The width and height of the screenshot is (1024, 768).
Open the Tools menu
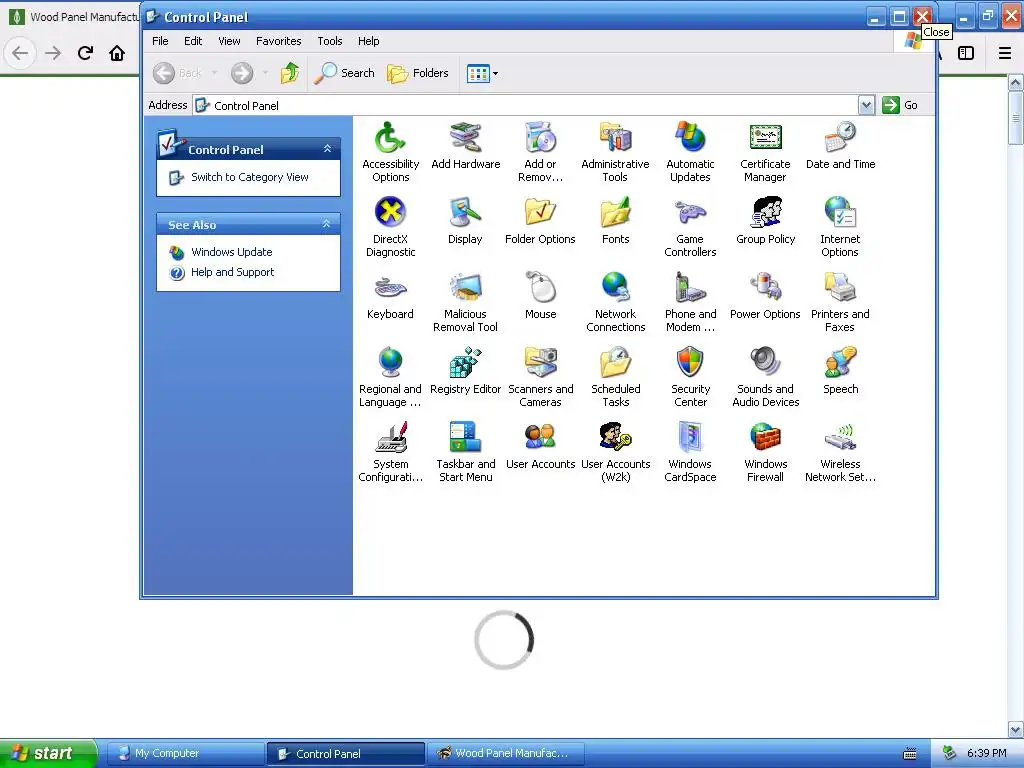330,41
